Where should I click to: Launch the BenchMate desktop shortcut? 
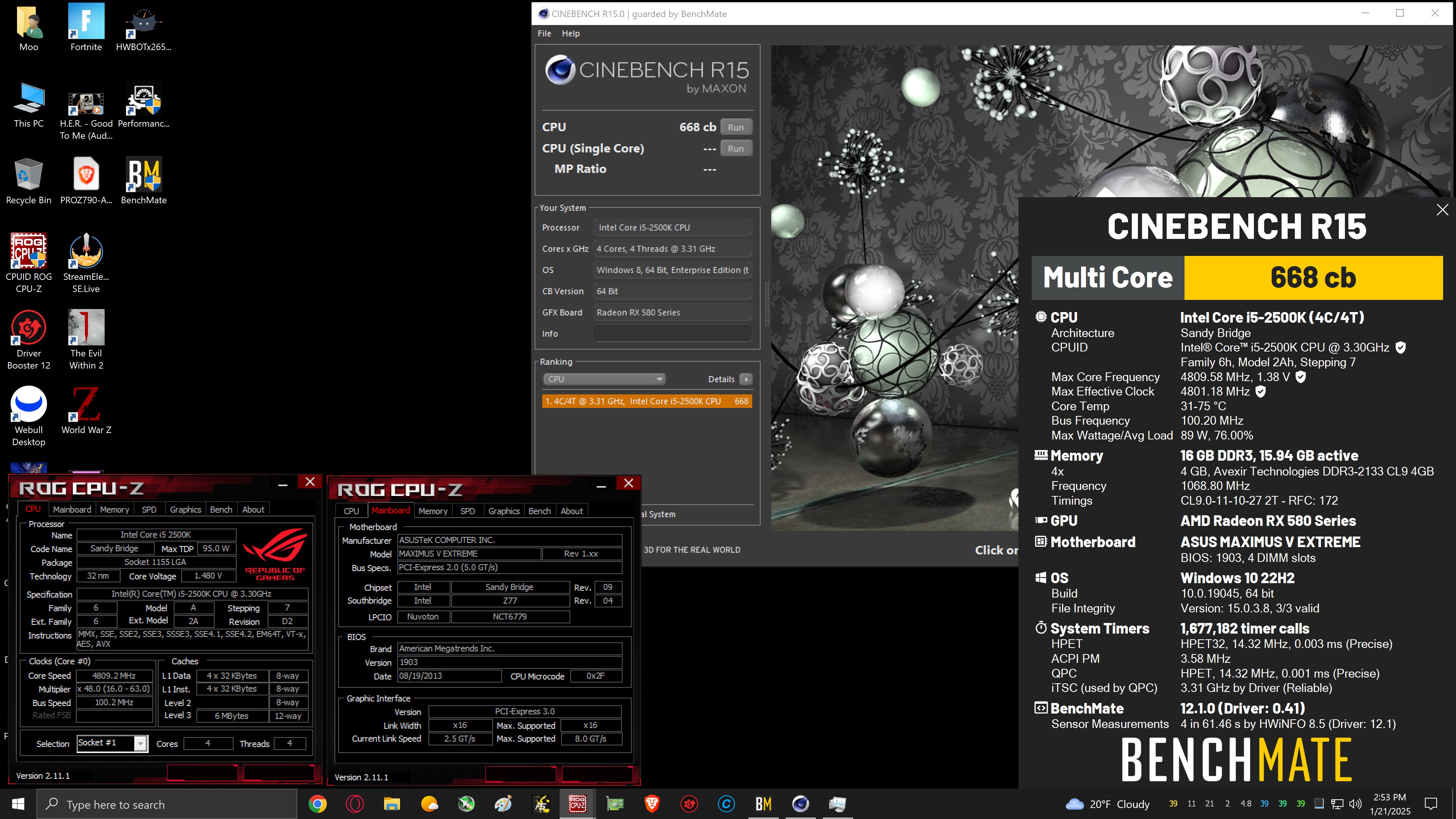coord(144,182)
